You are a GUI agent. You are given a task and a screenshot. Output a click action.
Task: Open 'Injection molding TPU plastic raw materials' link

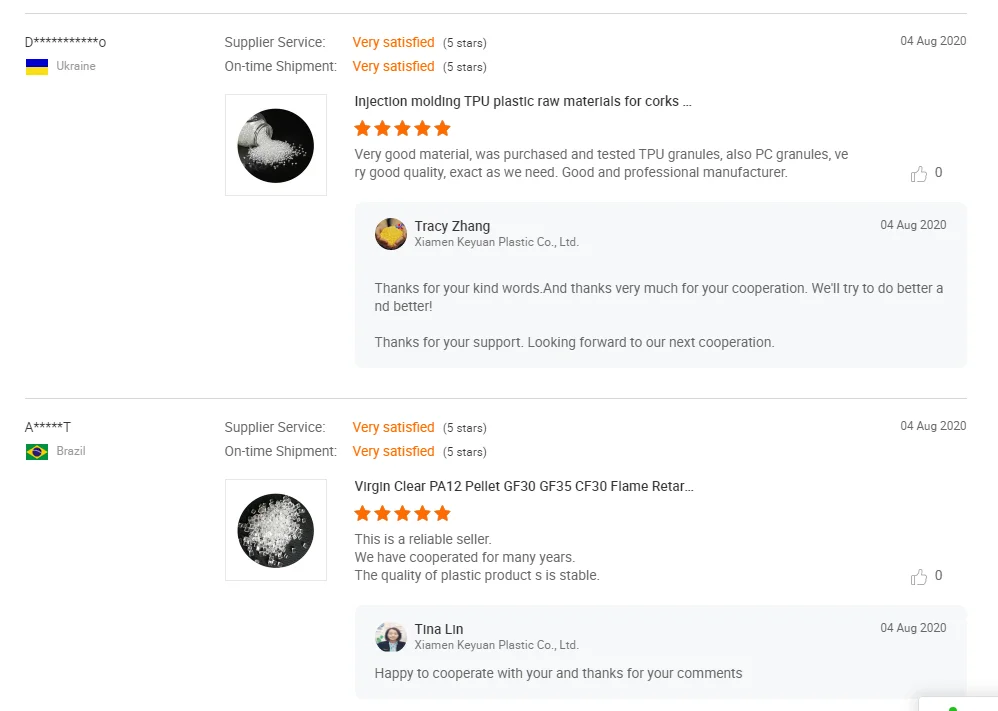click(522, 102)
